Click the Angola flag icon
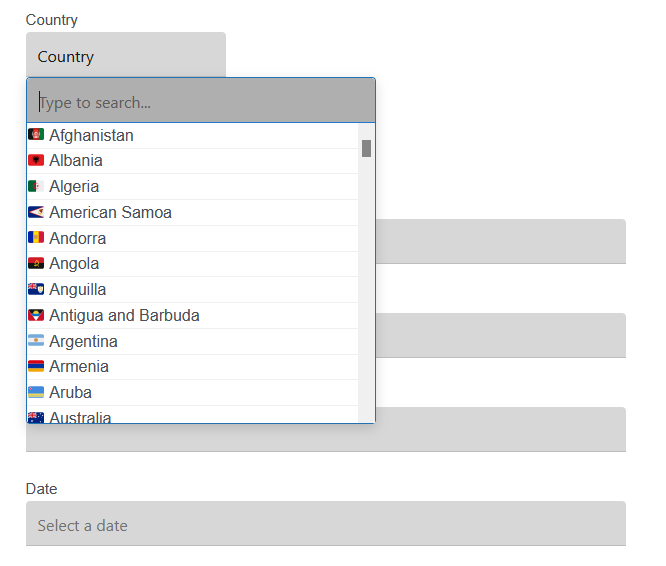Image resolution: width=666 pixels, height=566 pixels. (36, 264)
